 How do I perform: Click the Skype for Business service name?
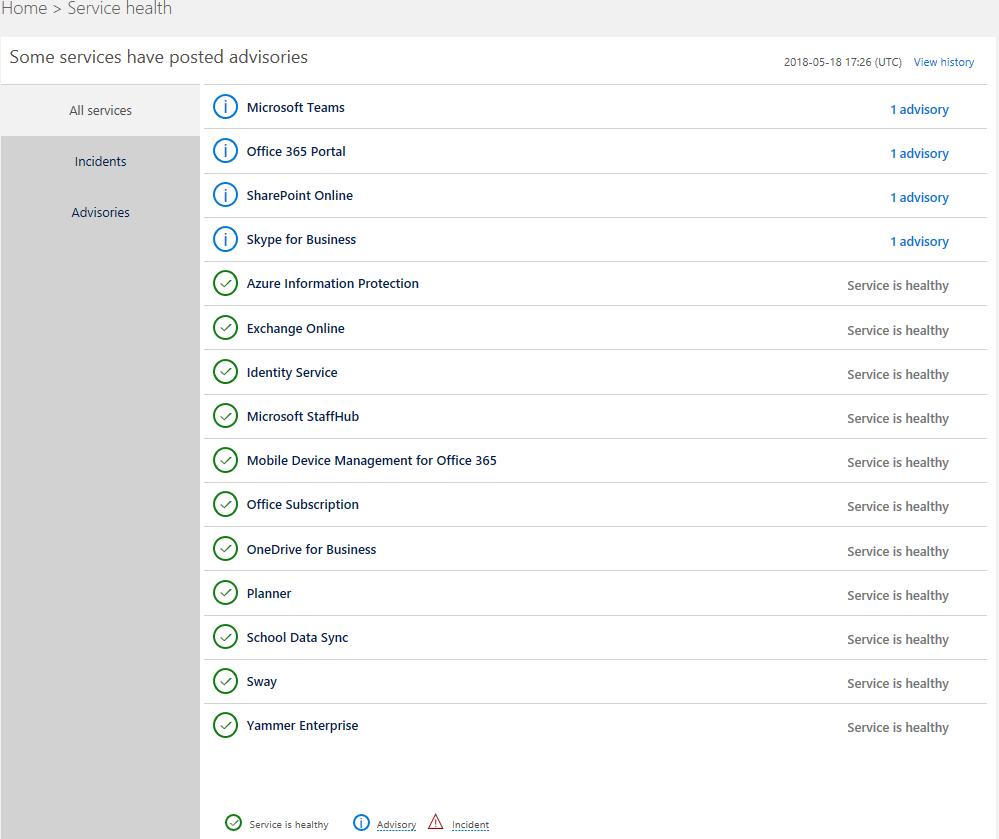301,239
